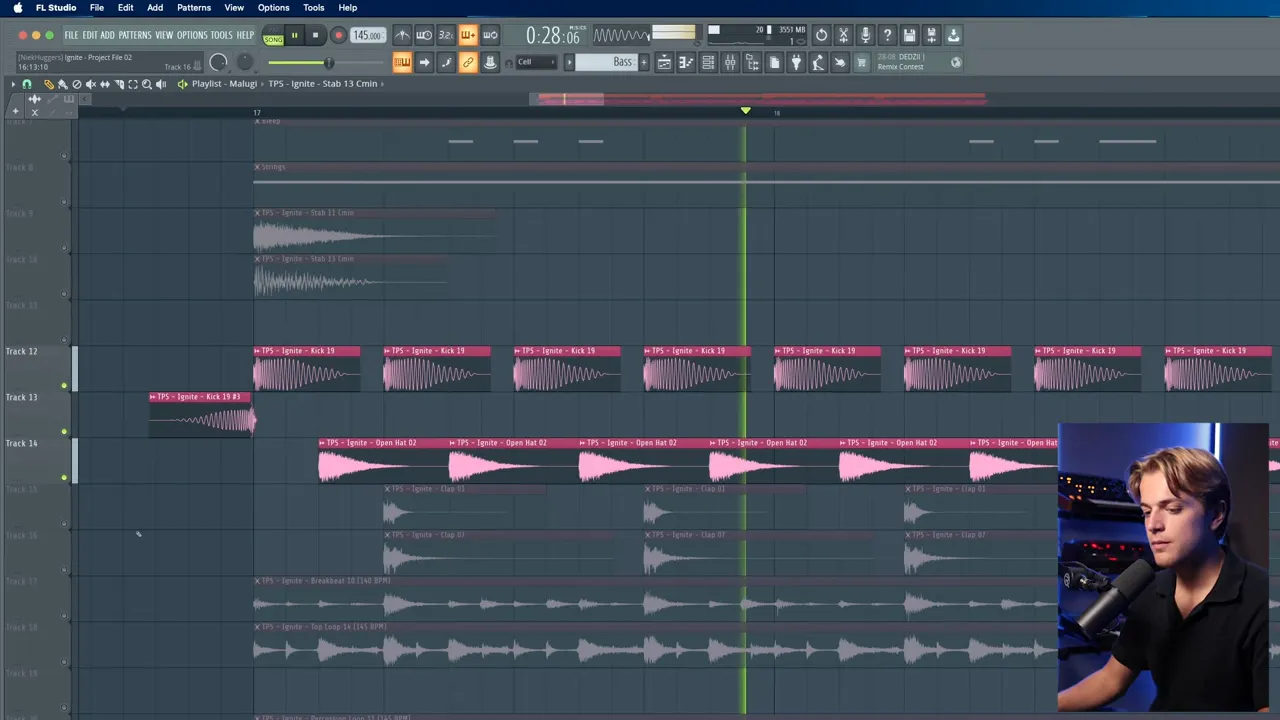Viewport: 1280px width, 720px height.
Task: Toggle the Pat/Song mode switch
Action: point(273,37)
